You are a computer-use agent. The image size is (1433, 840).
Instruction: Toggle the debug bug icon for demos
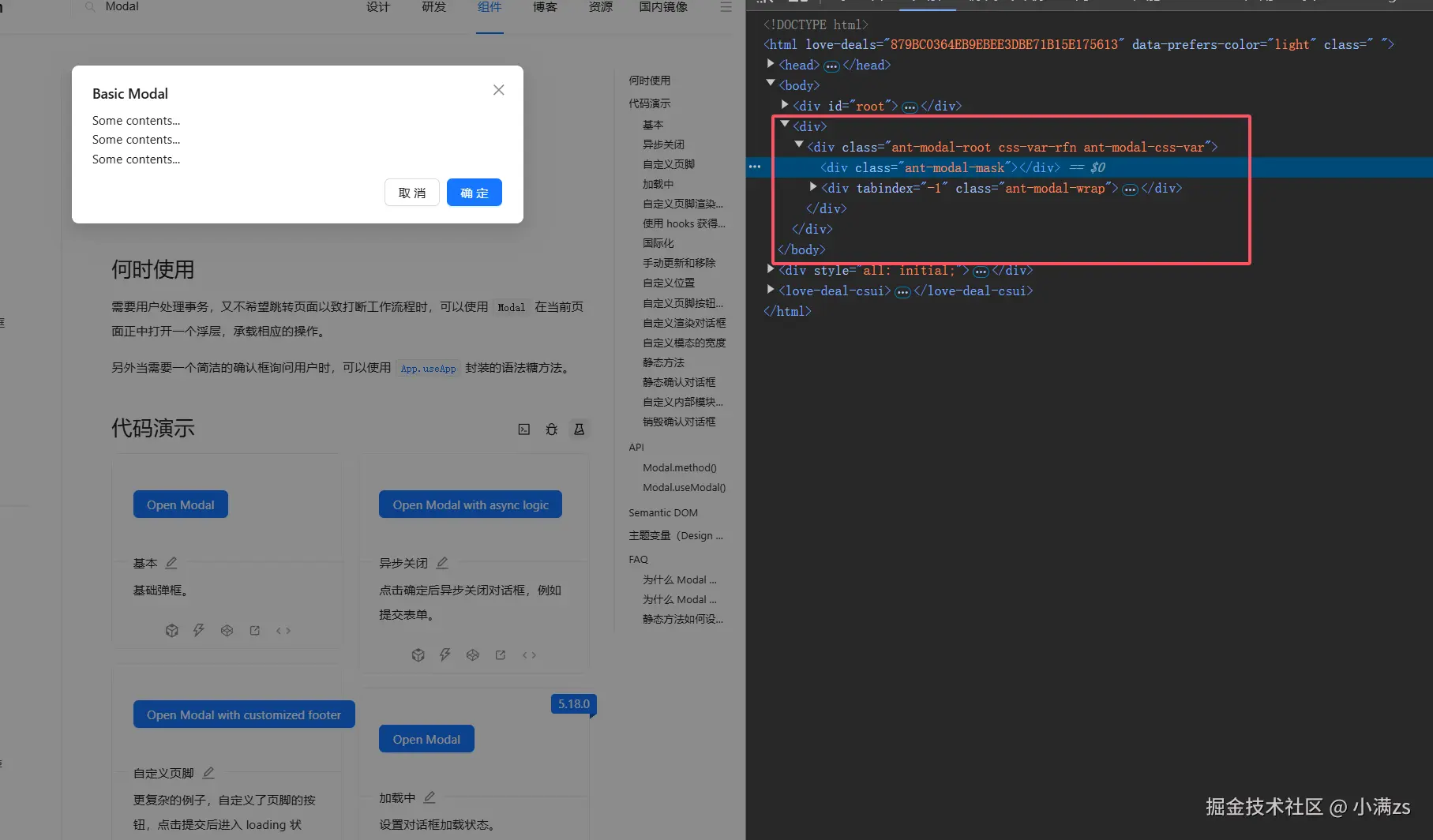click(x=551, y=429)
